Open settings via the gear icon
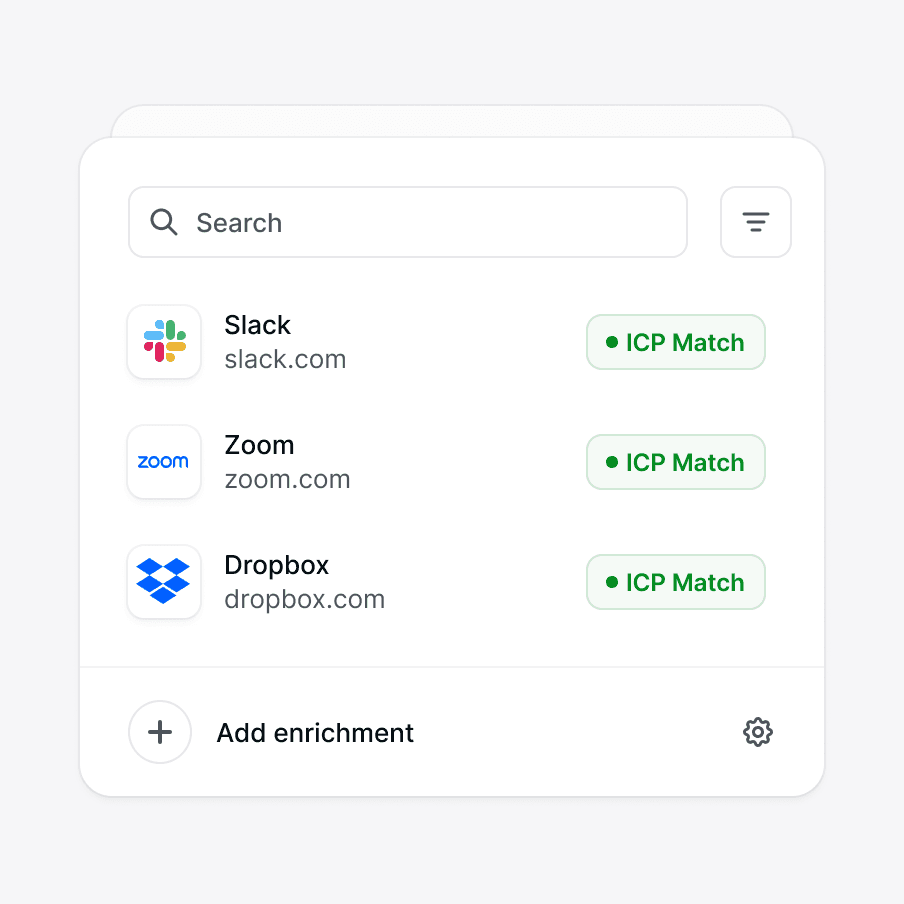The image size is (904, 904). tap(758, 732)
